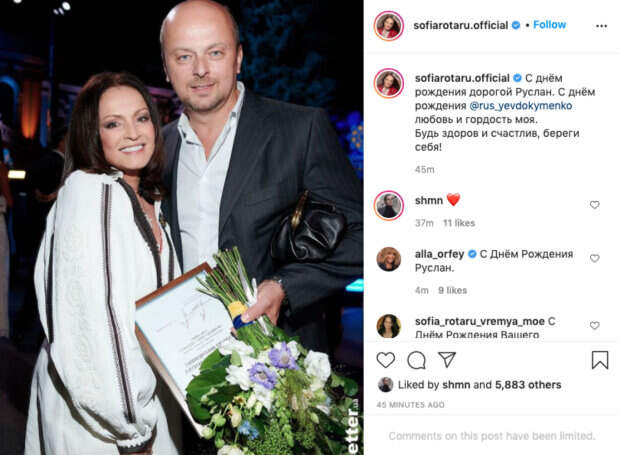Show list of 5,883 others who liked

click(x=528, y=385)
